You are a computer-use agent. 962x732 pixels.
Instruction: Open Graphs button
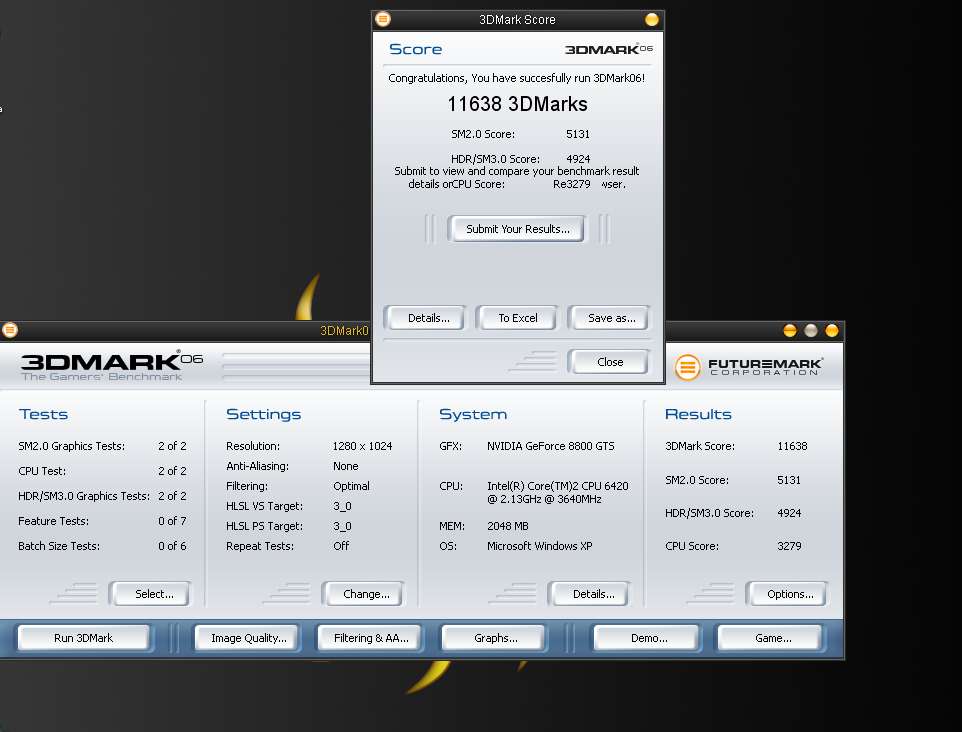pyautogui.click(x=495, y=638)
